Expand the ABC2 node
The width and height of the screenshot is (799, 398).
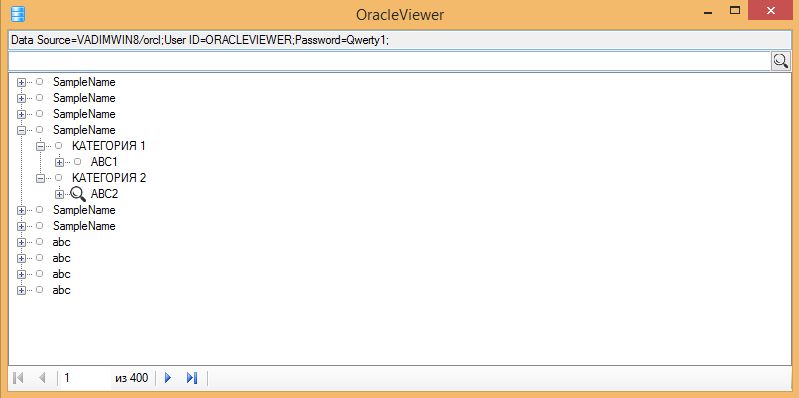pyautogui.click(x=60, y=195)
